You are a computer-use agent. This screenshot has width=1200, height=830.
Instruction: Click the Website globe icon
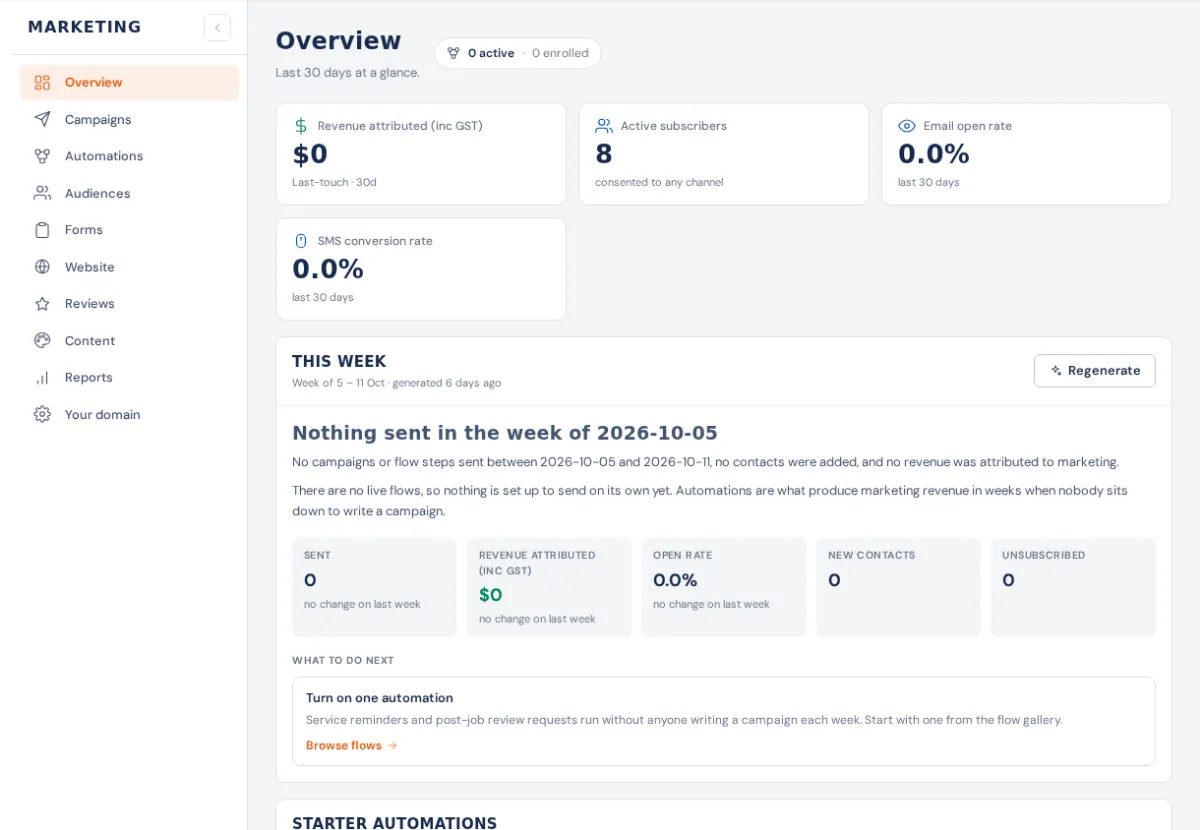click(42, 267)
